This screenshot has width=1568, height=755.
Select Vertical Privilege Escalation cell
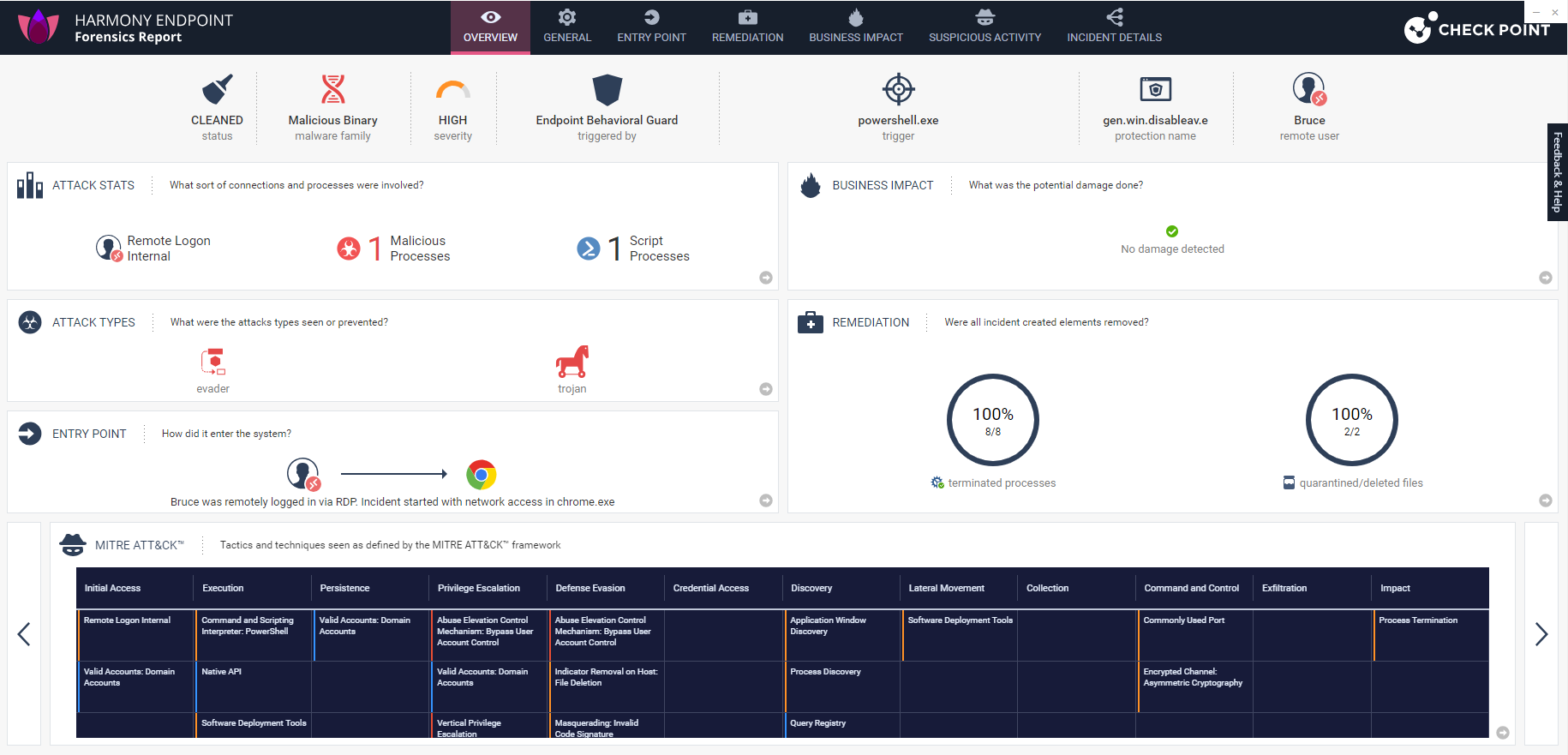489,725
